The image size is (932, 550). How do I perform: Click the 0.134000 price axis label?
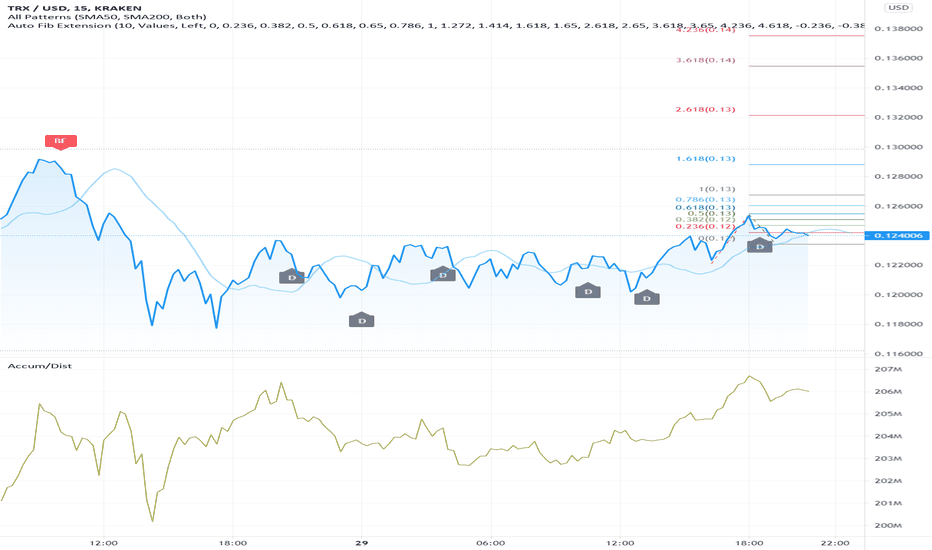pyautogui.click(x=899, y=88)
